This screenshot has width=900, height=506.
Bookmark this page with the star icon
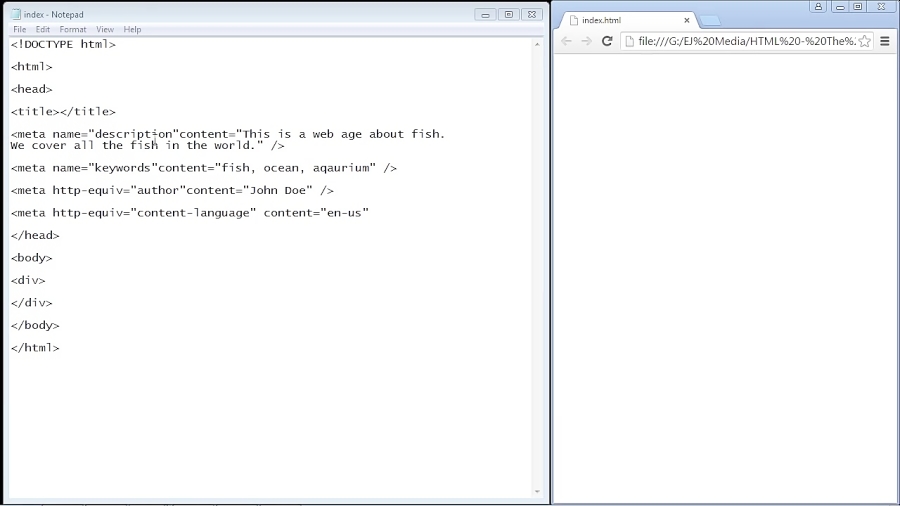[864, 41]
